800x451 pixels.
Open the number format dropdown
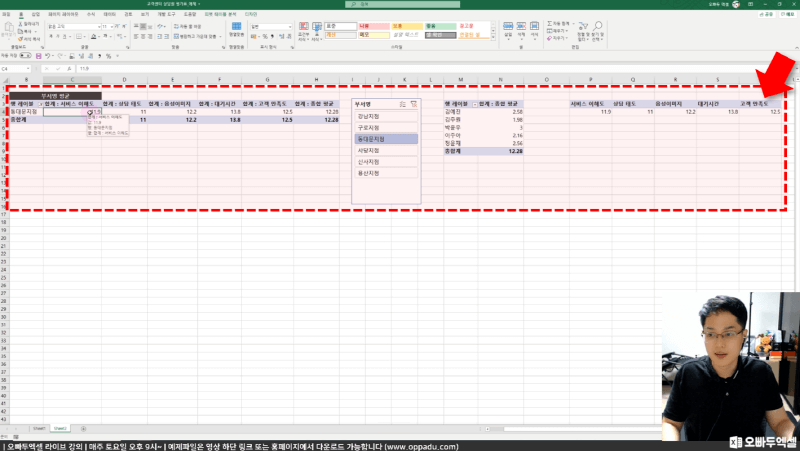[268, 25]
